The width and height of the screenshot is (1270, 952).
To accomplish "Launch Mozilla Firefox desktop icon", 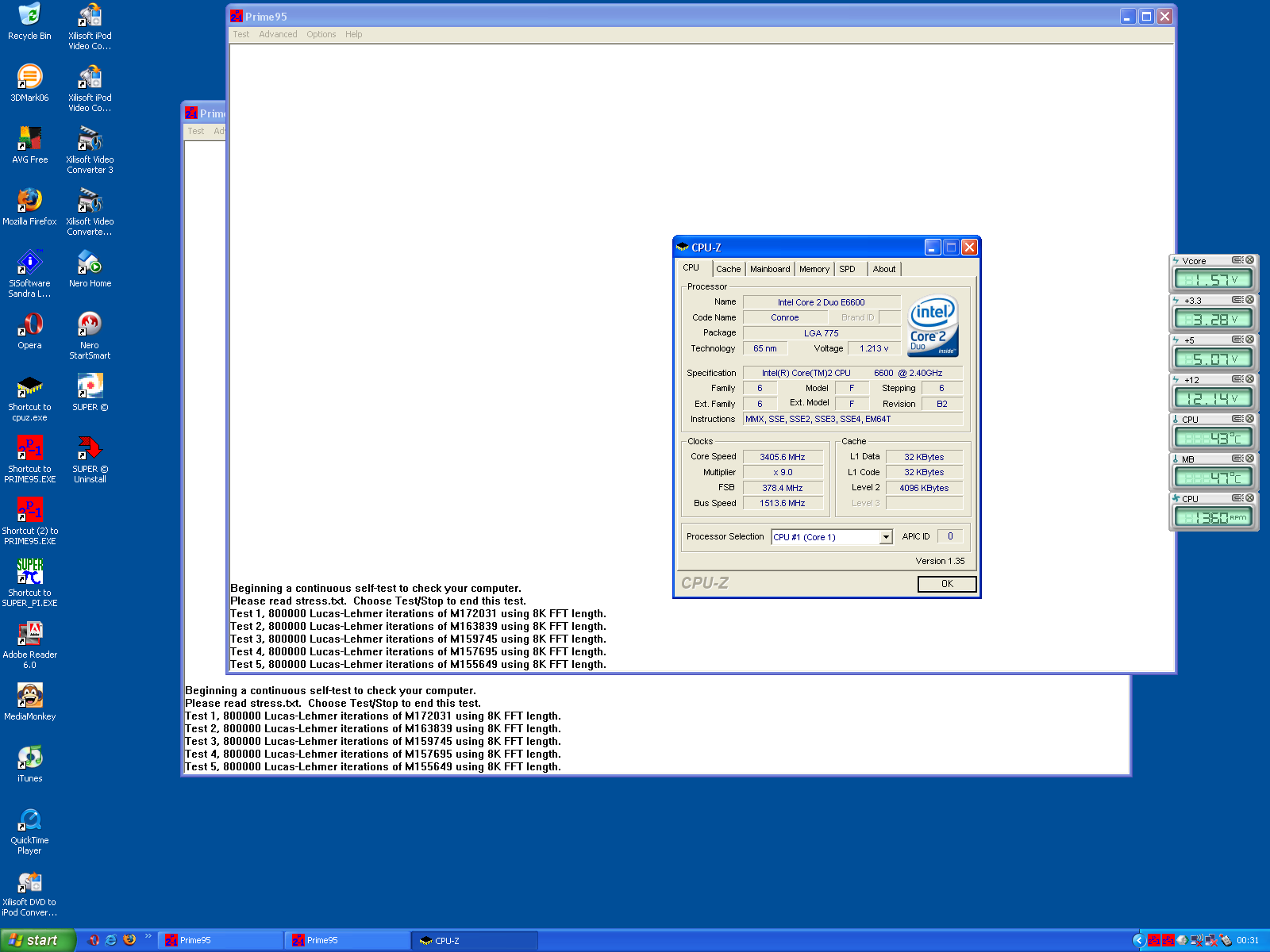I will click(x=29, y=207).
